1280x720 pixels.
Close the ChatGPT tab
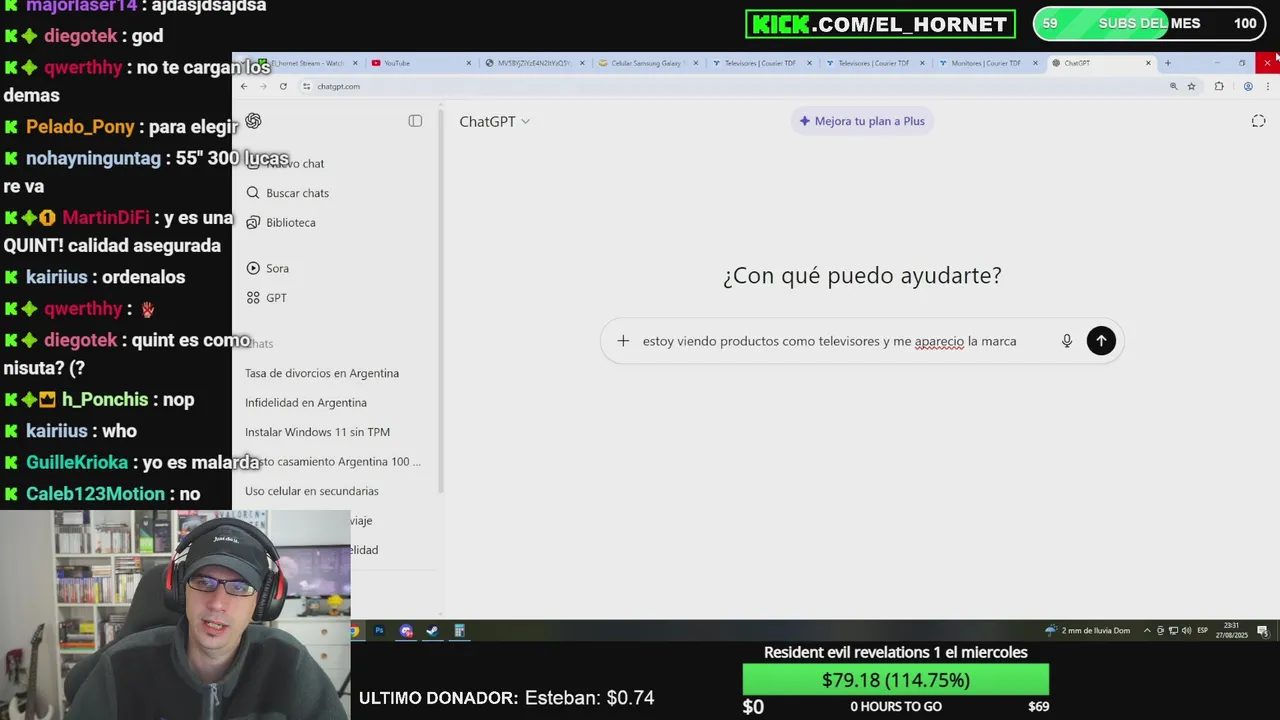pyautogui.click(x=1148, y=63)
